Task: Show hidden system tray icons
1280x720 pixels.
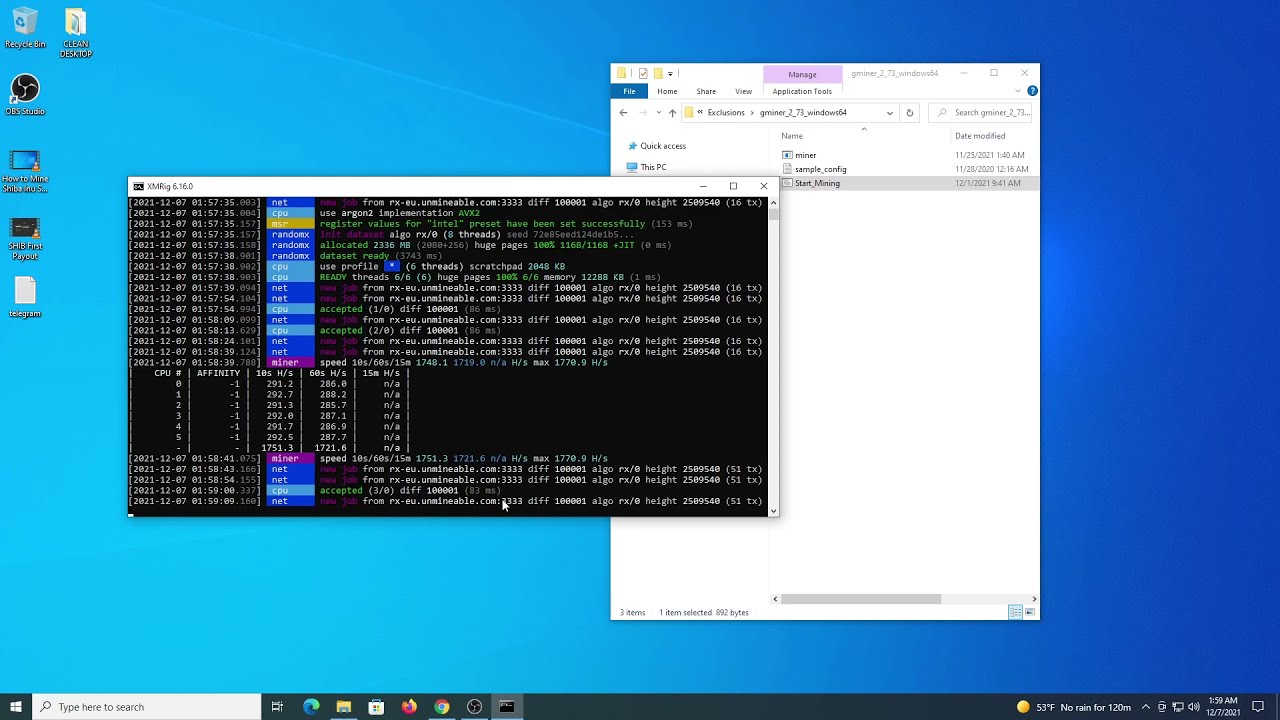Action: pos(1146,707)
